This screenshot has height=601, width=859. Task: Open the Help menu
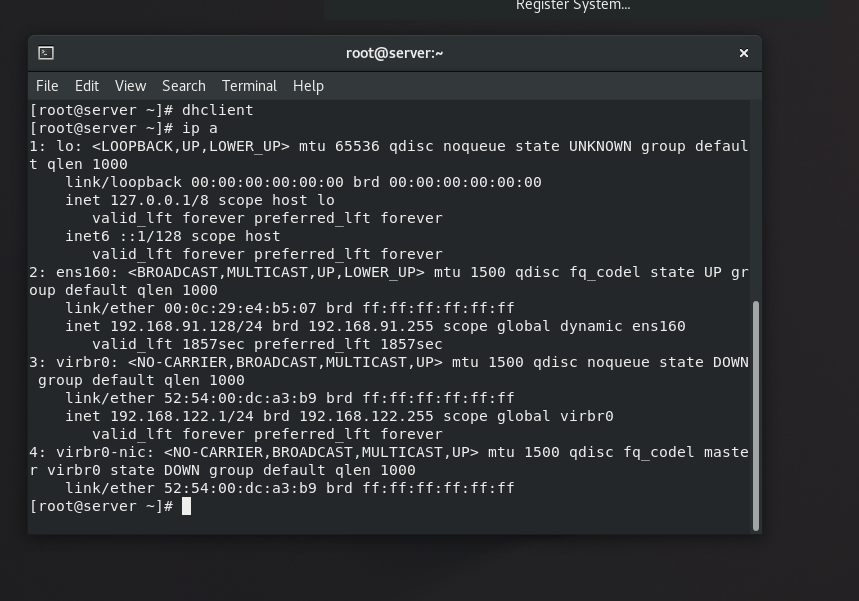[x=308, y=86]
